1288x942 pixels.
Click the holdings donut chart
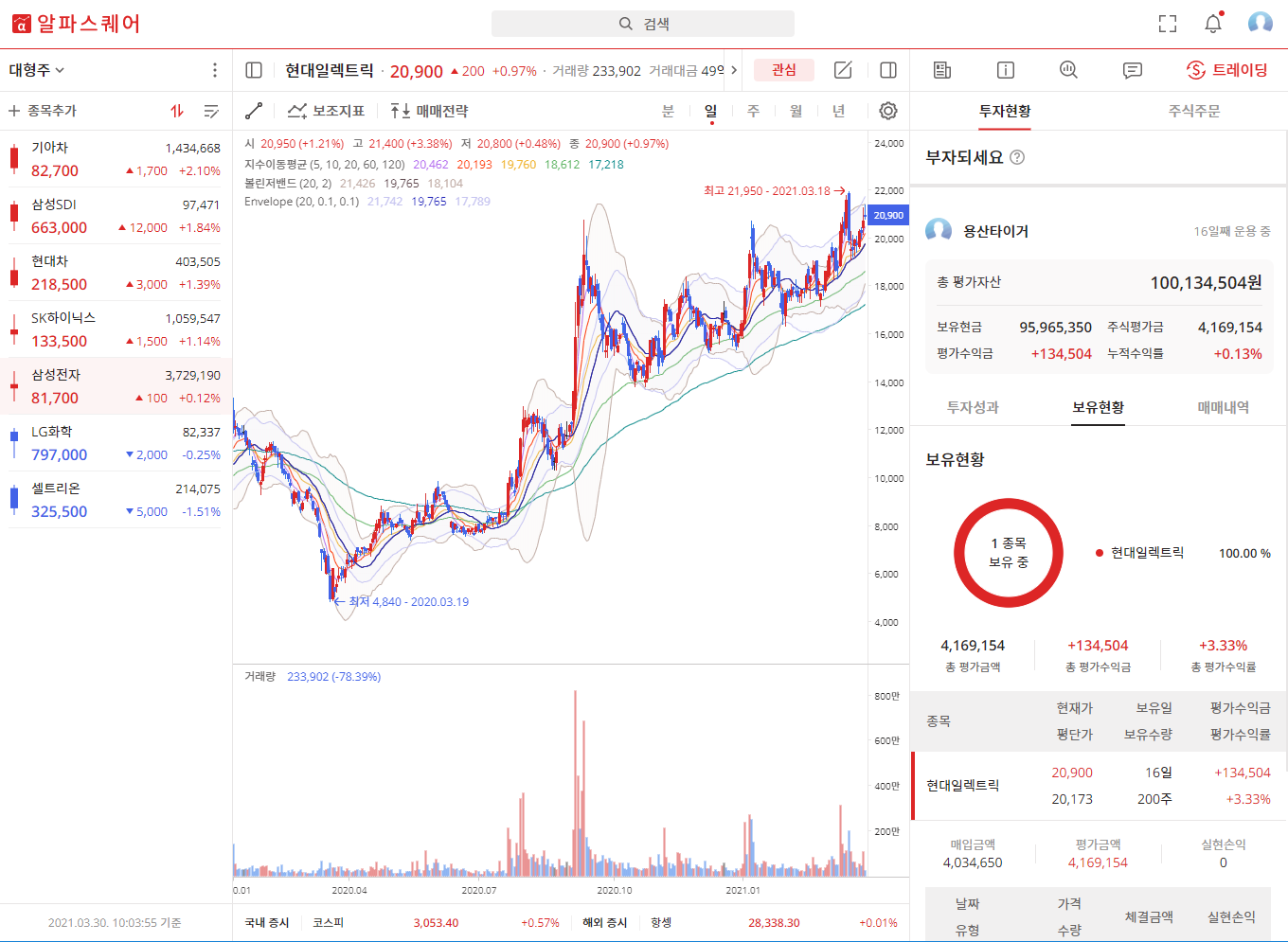(1009, 553)
